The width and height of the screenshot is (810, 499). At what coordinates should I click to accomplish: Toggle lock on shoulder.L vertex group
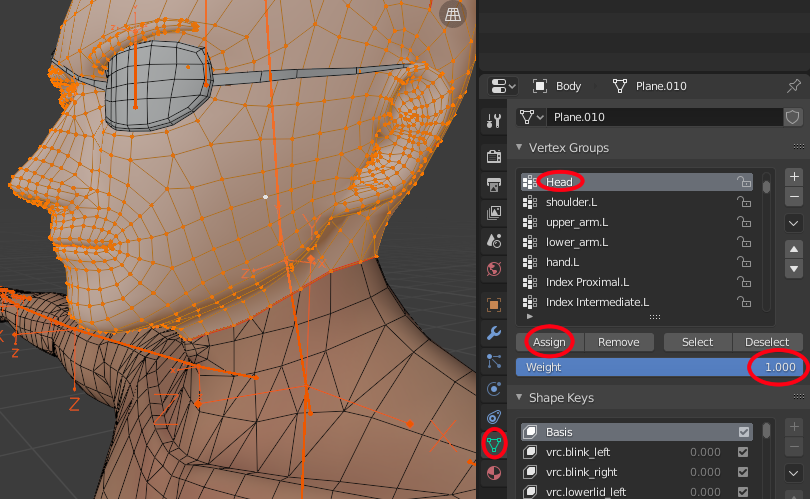click(743, 202)
